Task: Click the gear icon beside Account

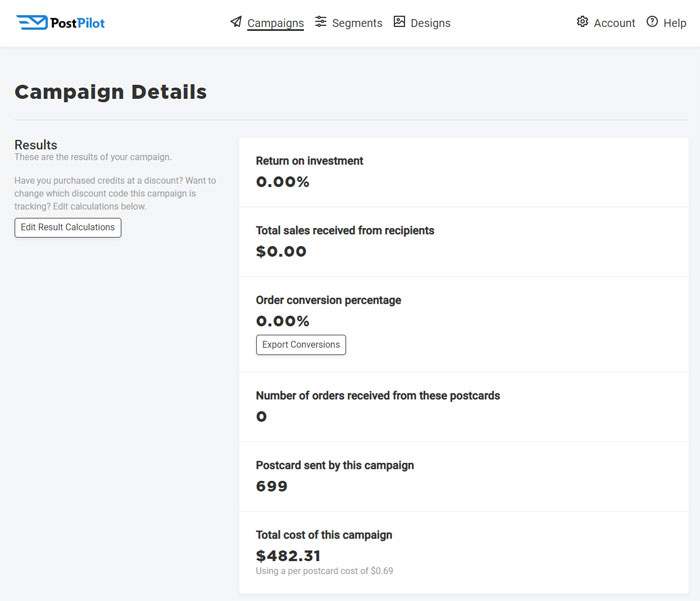Action: click(582, 21)
